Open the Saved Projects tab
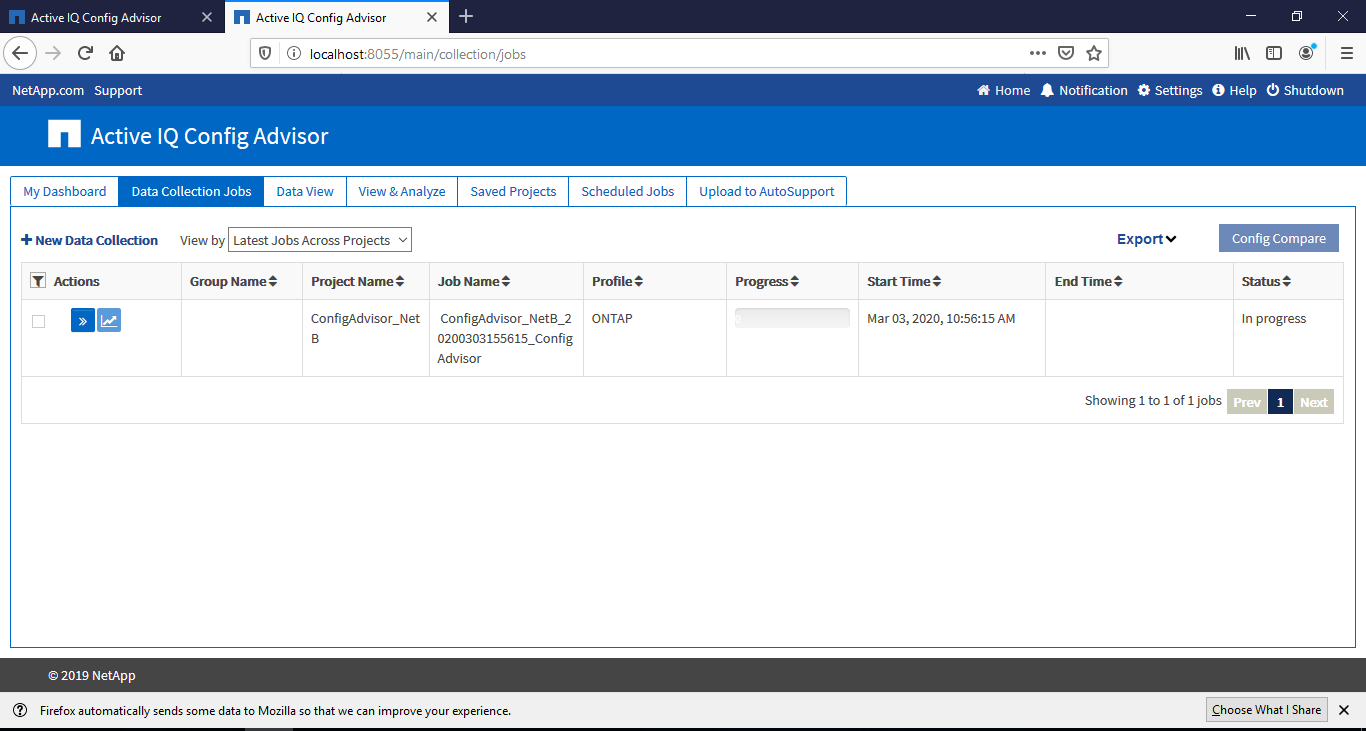Viewport: 1366px width, 731px height. tap(513, 191)
